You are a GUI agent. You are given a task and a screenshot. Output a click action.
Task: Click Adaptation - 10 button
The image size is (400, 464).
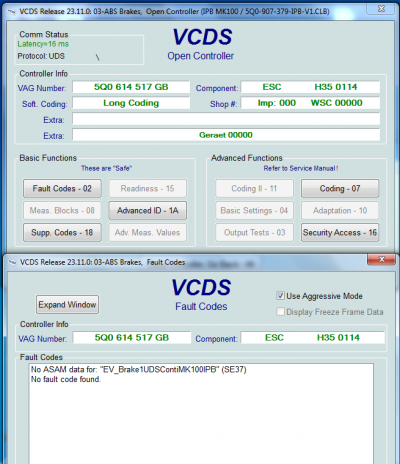pyautogui.click(x=340, y=210)
